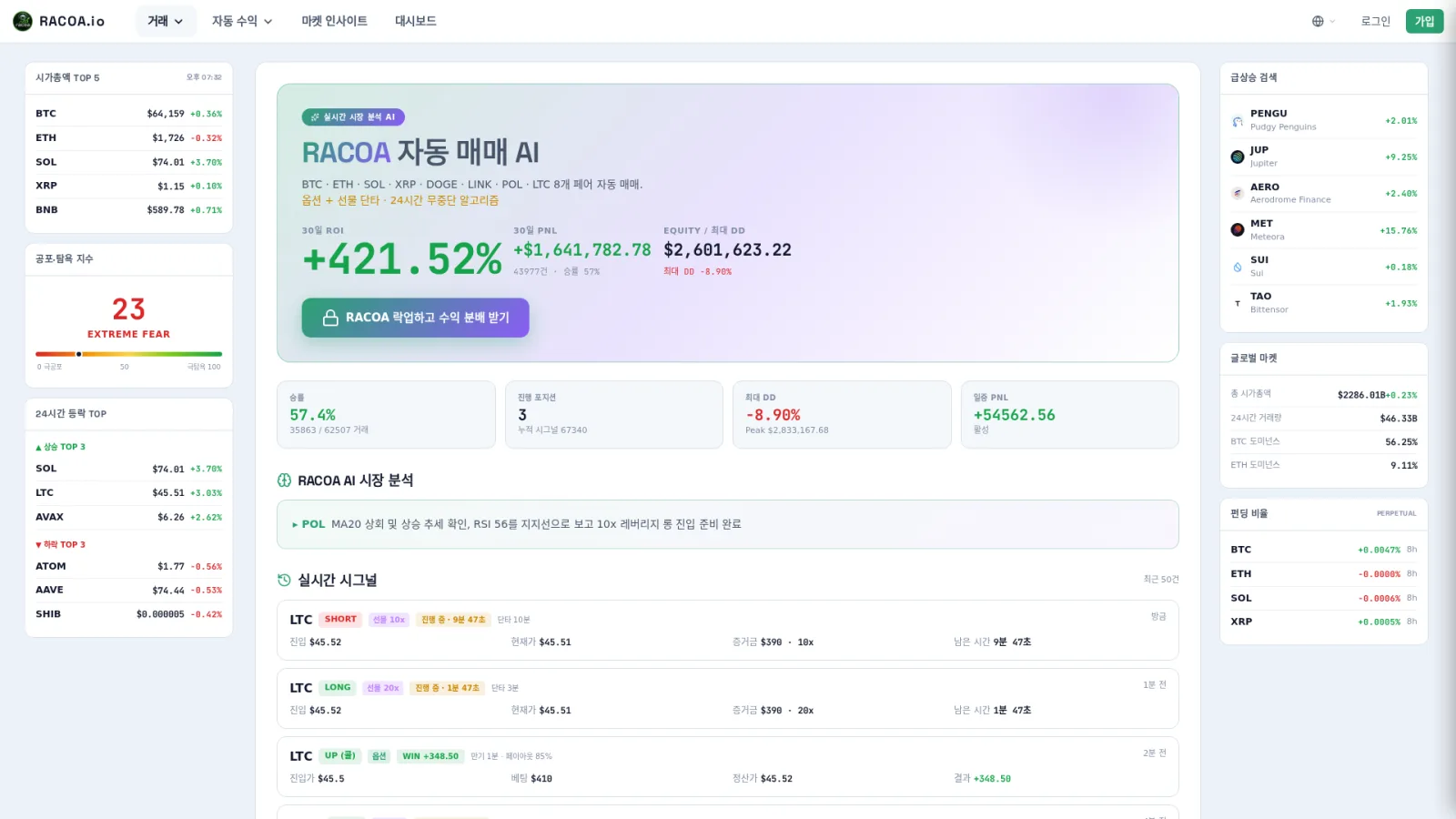Image resolution: width=1456 pixels, height=819 pixels.
Task: Click the JUP Jupiter token icon
Action: [1238, 157]
